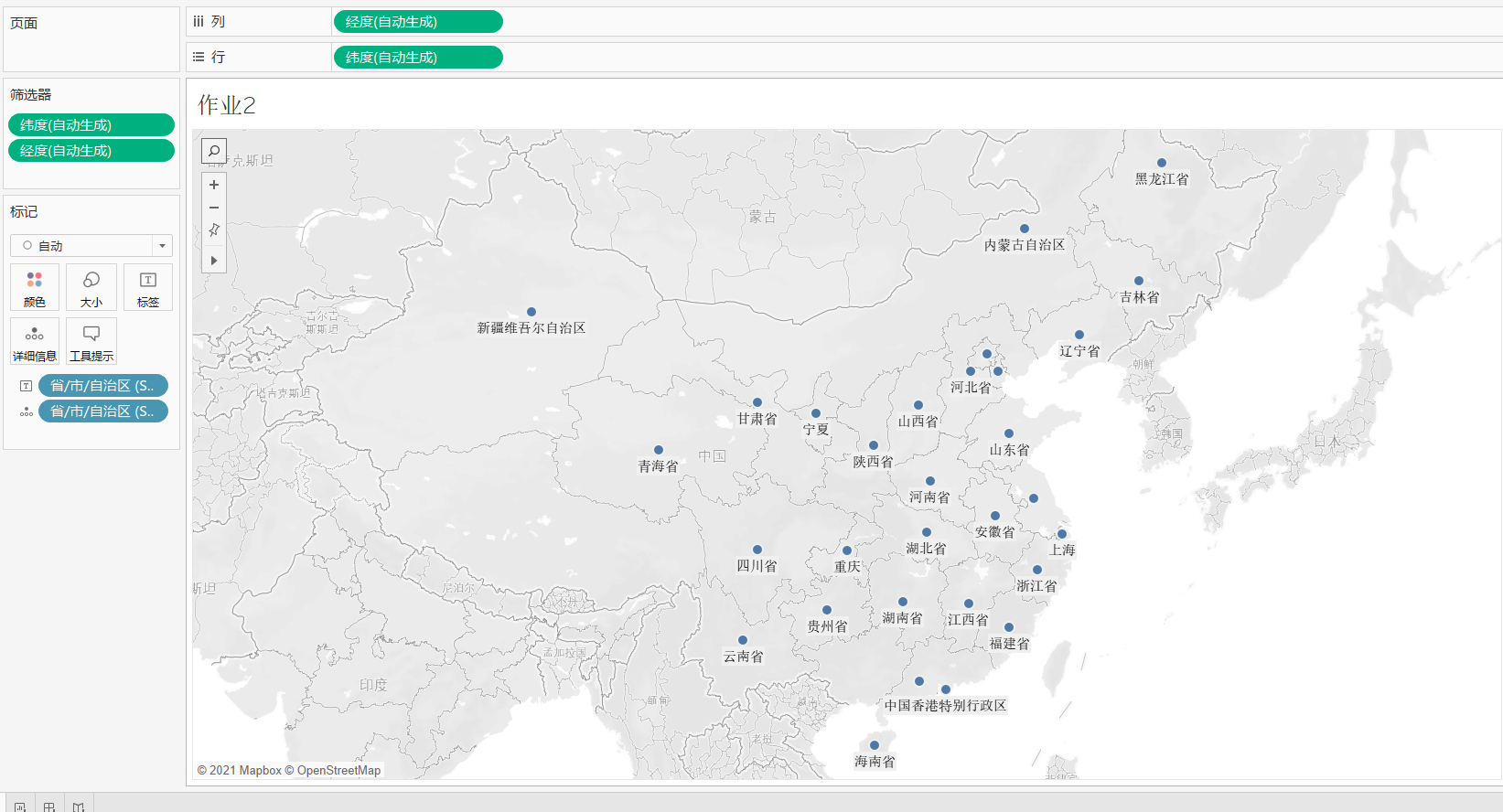Image resolution: width=1503 pixels, height=812 pixels.
Task: Click the label type icon beside first 省/市/自治区 pill
Action: (27, 386)
